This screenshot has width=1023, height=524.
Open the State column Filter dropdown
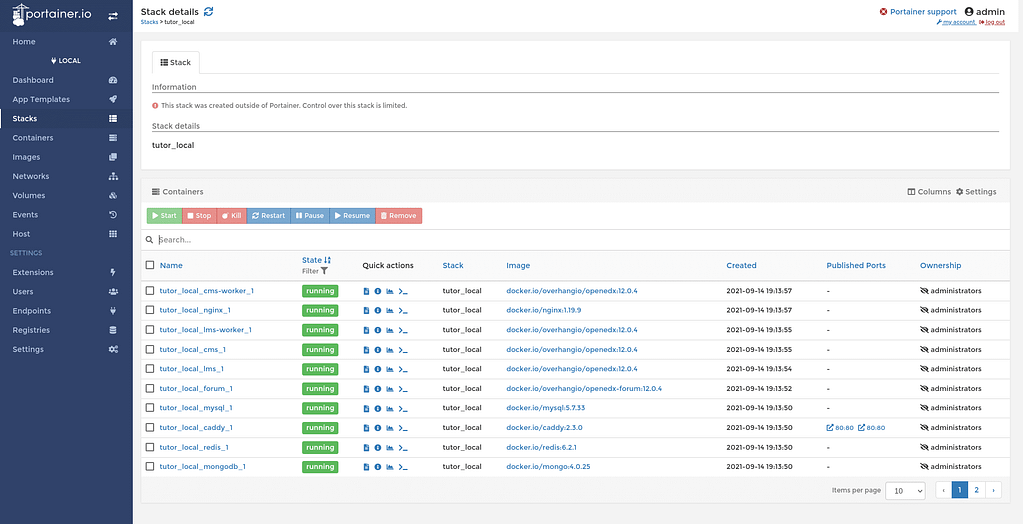315,271
